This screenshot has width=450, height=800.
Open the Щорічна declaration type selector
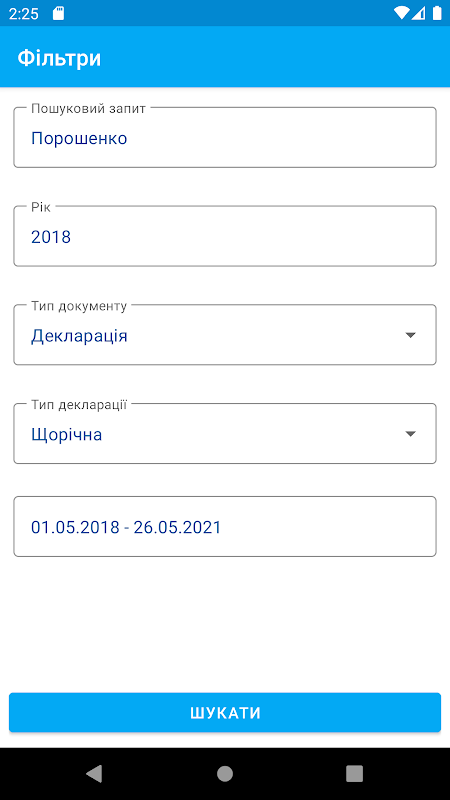pyautogui.click(x=225, y=434)
